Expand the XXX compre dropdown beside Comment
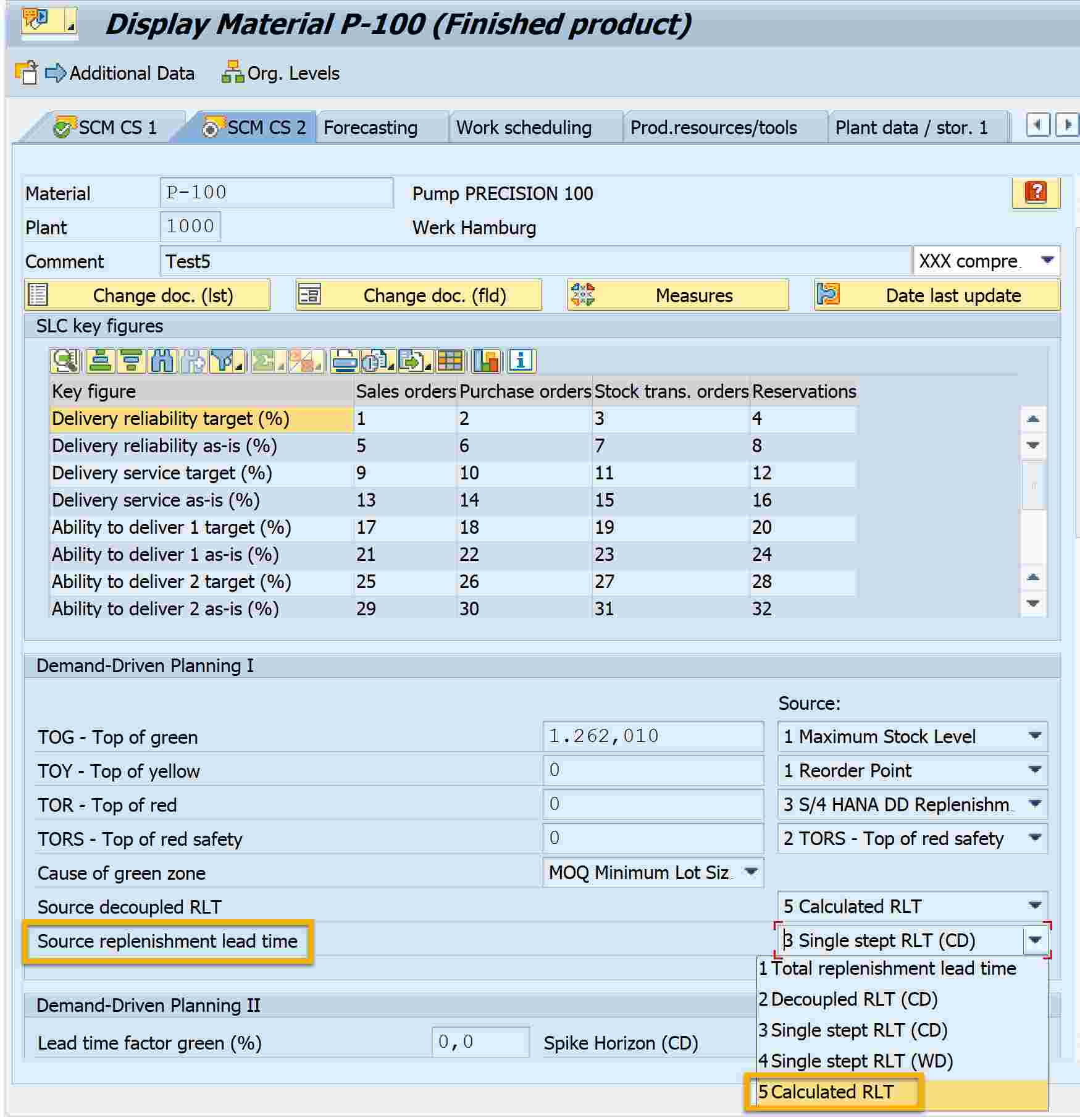 tap(1047, 261)
